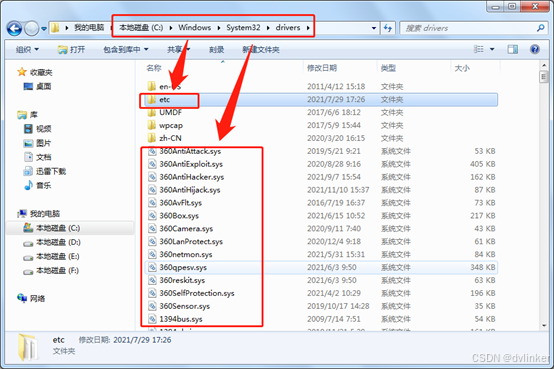This screenshot has width=554, height=369.
Task: Select the wpcap folder icon
Action: pos(152,125)
